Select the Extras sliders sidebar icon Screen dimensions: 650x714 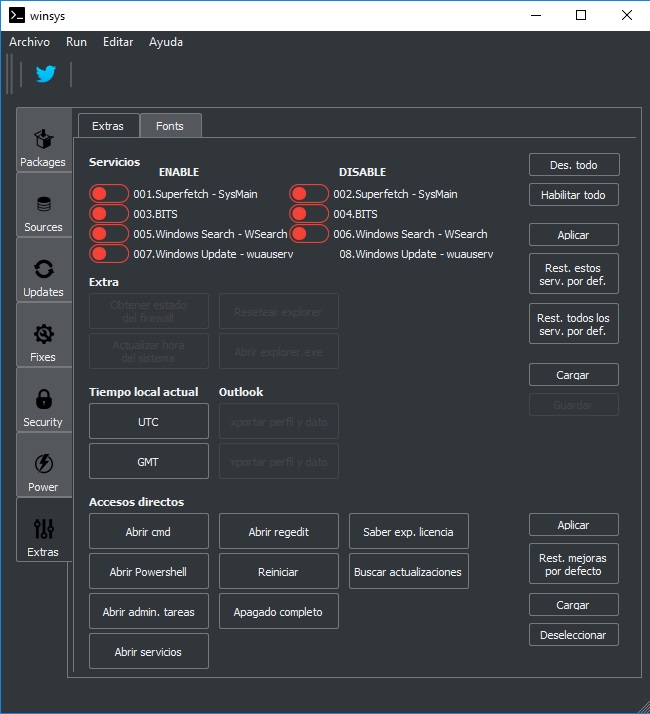43,536
